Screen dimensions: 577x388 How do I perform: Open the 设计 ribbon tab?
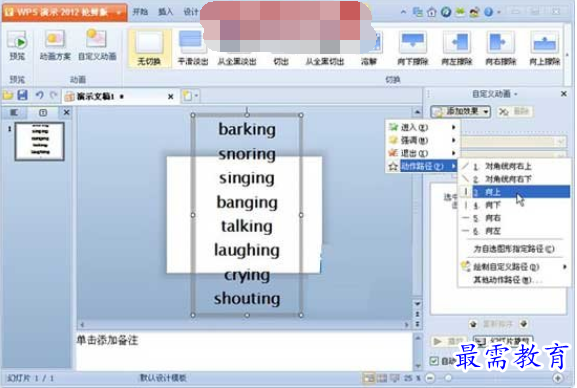pos(191,12)
